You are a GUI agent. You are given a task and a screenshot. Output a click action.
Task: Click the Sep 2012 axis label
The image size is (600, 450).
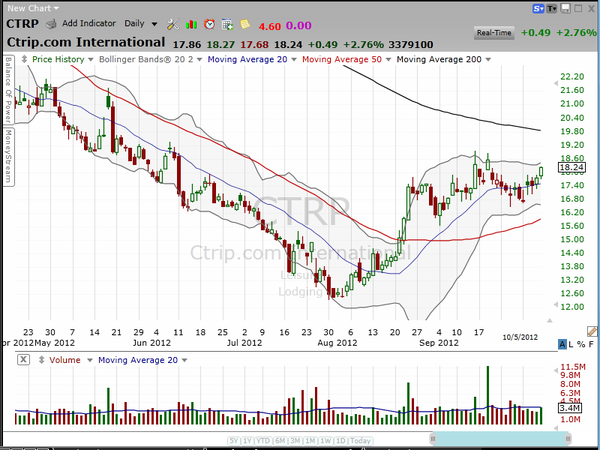439,343
